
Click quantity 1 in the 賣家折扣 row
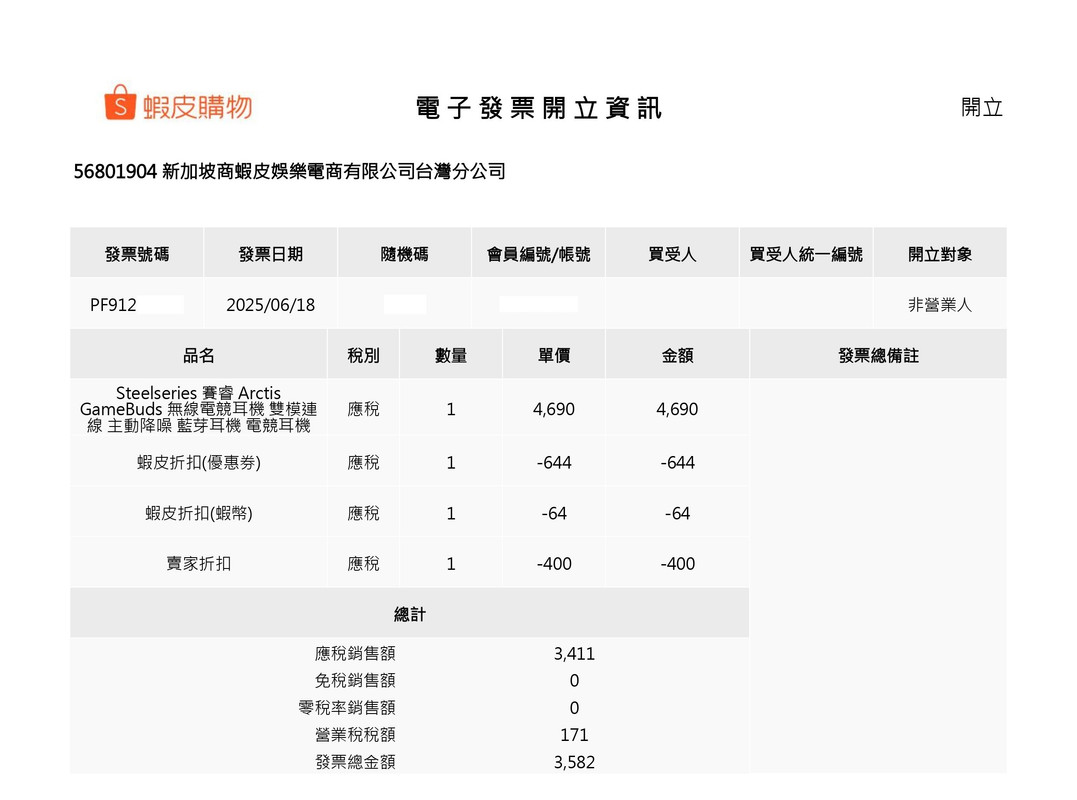pos(451,564)
